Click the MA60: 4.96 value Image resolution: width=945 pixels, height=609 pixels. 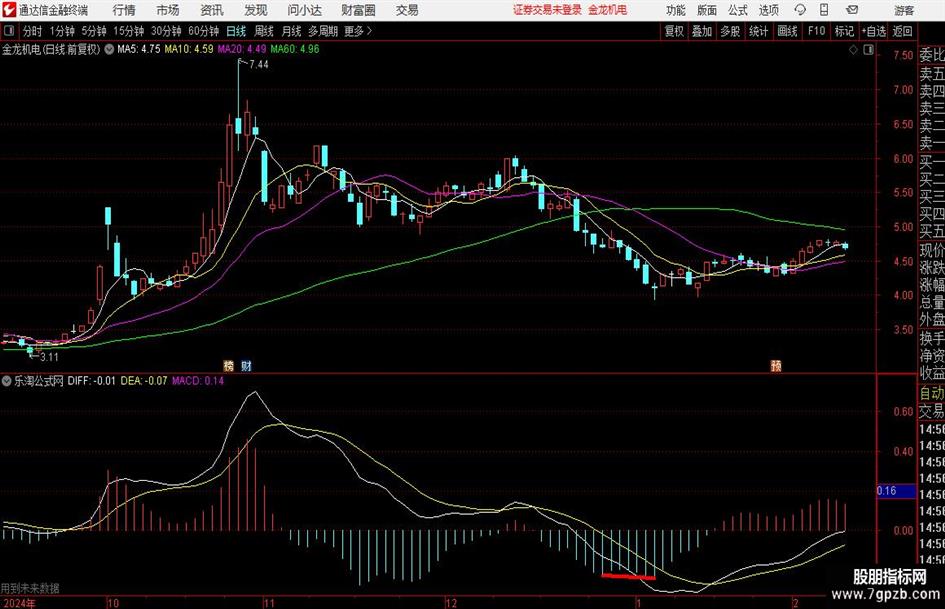(295, 49)
